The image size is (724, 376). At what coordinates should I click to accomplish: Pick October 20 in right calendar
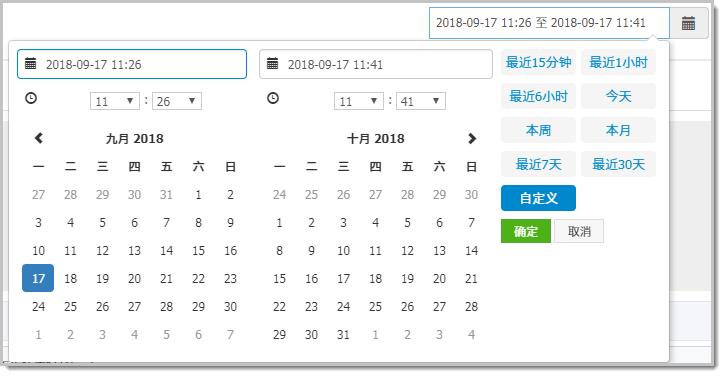pos(439,278)
